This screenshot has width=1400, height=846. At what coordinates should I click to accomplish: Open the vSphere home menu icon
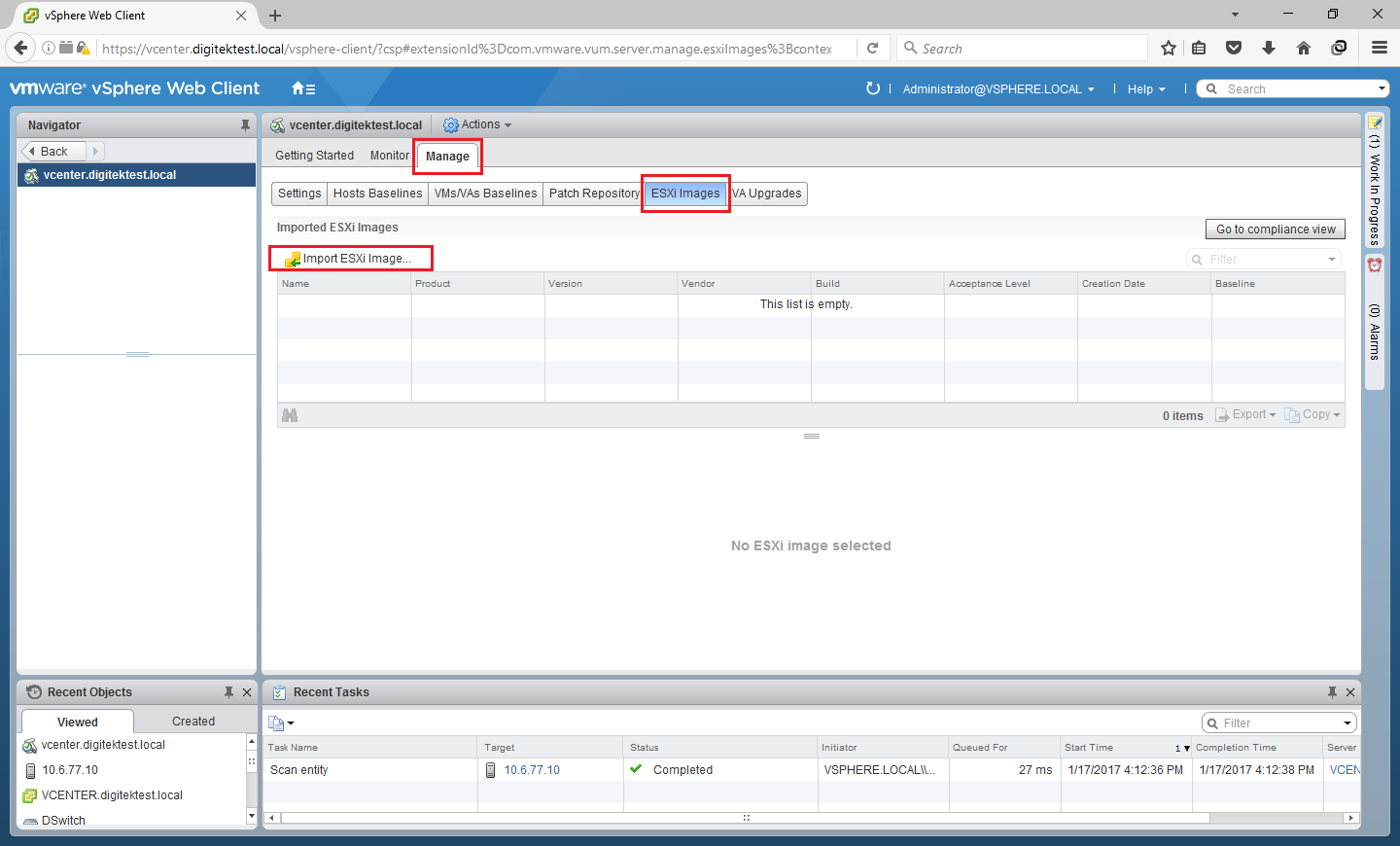[303, 88]
